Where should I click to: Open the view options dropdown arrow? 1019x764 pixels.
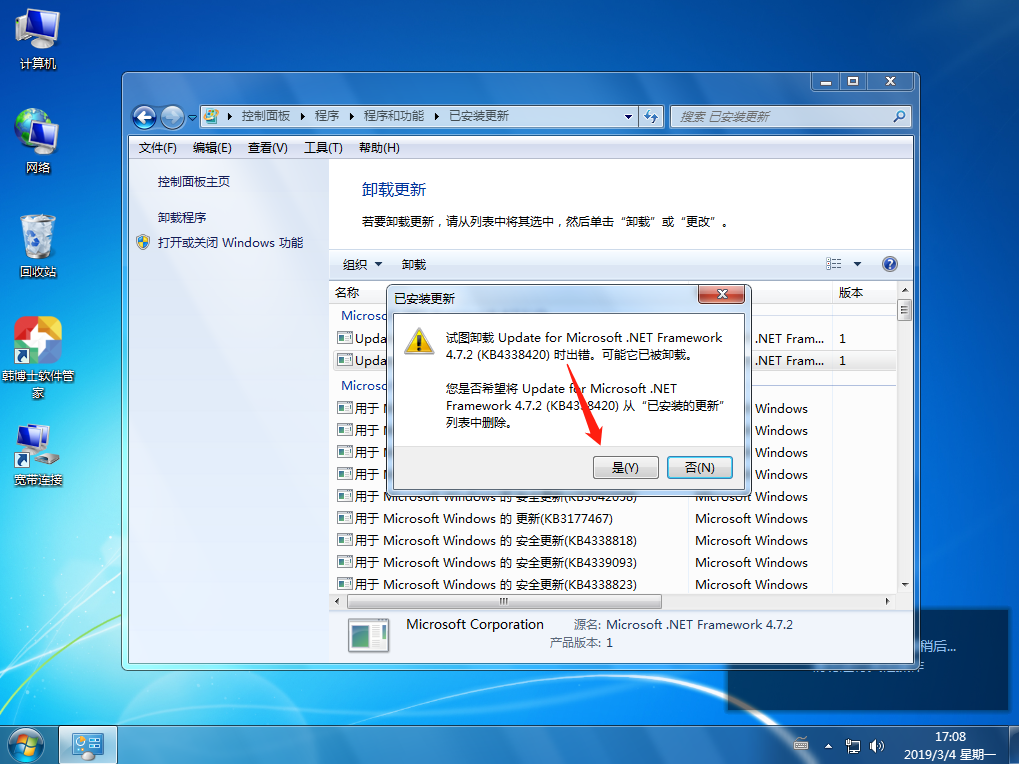857,264
